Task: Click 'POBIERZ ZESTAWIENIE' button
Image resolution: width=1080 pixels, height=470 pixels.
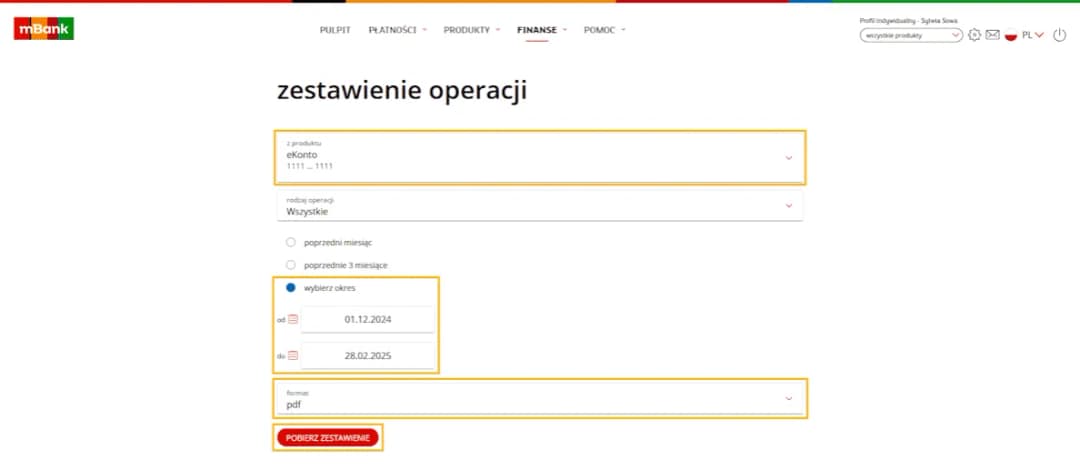Action: click(x=328, y=438)
